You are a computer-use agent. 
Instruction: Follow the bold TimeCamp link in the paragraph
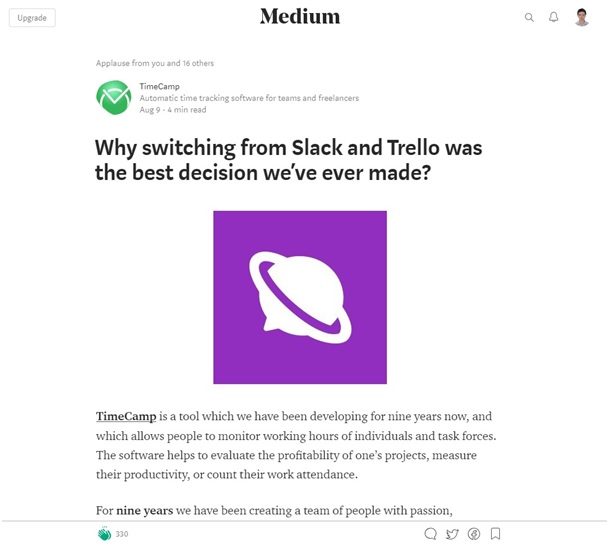[121, 416]
